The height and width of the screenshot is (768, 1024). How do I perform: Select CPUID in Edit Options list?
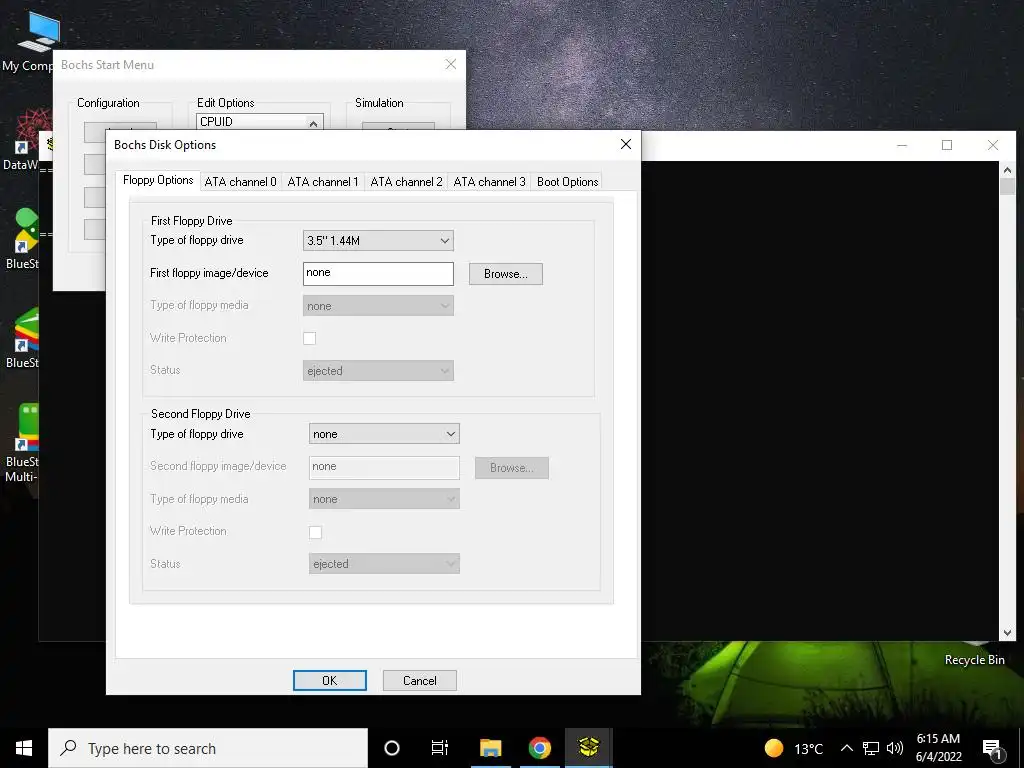pyautogui.click(x=251, y=121)
